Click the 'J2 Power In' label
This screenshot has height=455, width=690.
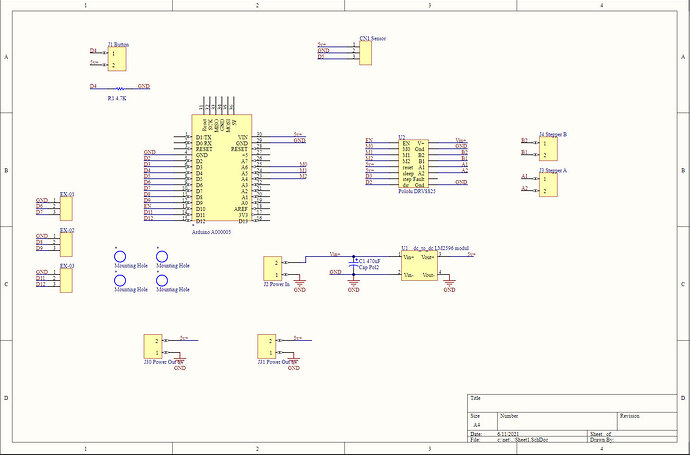click(276, 284)
